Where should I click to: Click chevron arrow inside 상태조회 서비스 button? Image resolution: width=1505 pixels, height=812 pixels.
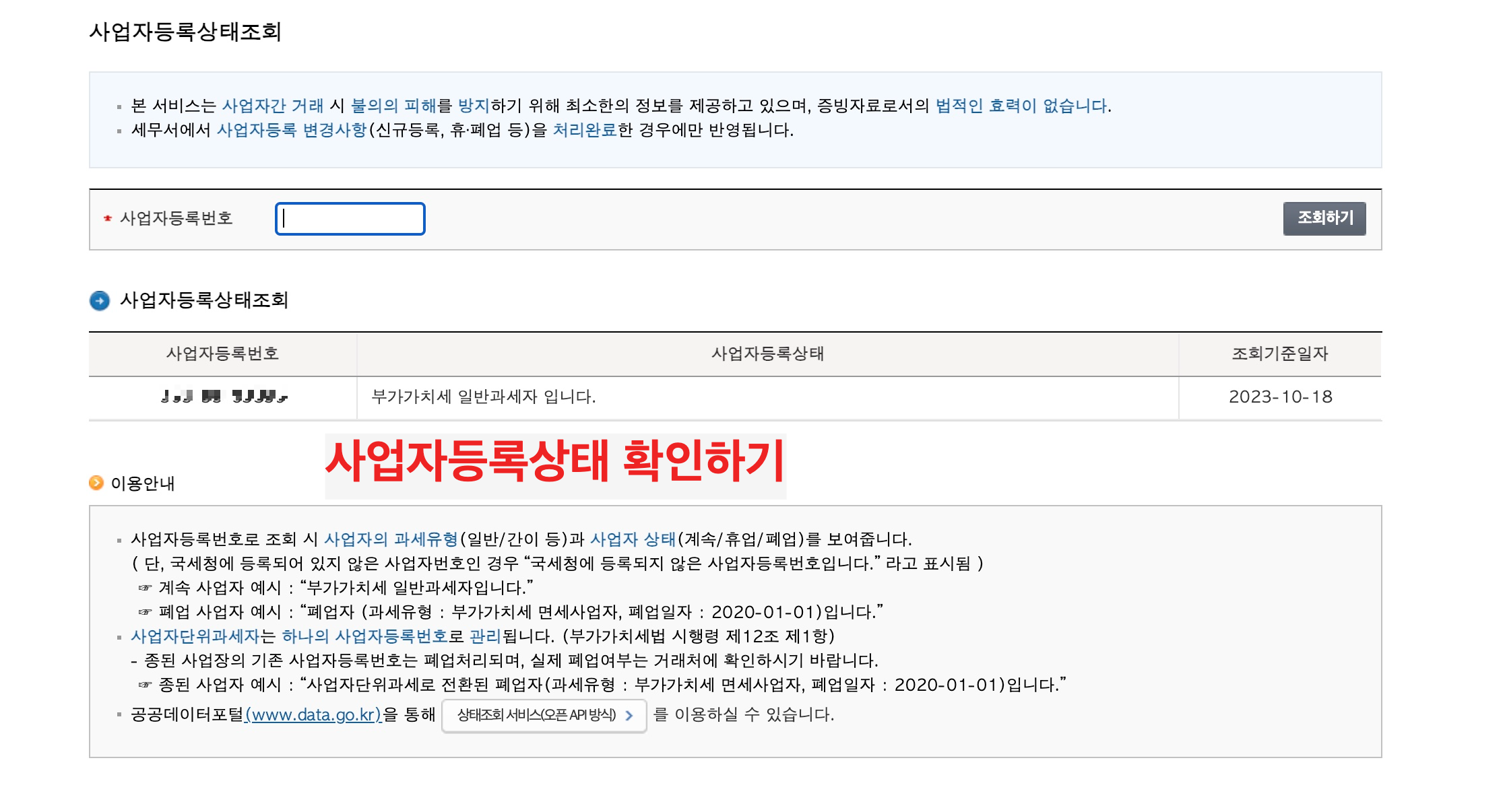(x=629, y=715)
